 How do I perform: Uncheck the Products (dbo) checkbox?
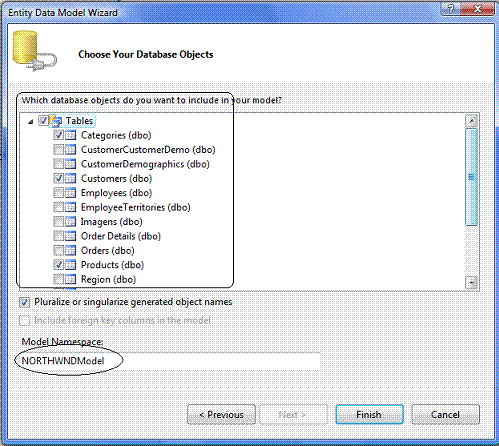pyautogui.click(x=59, y=265)
